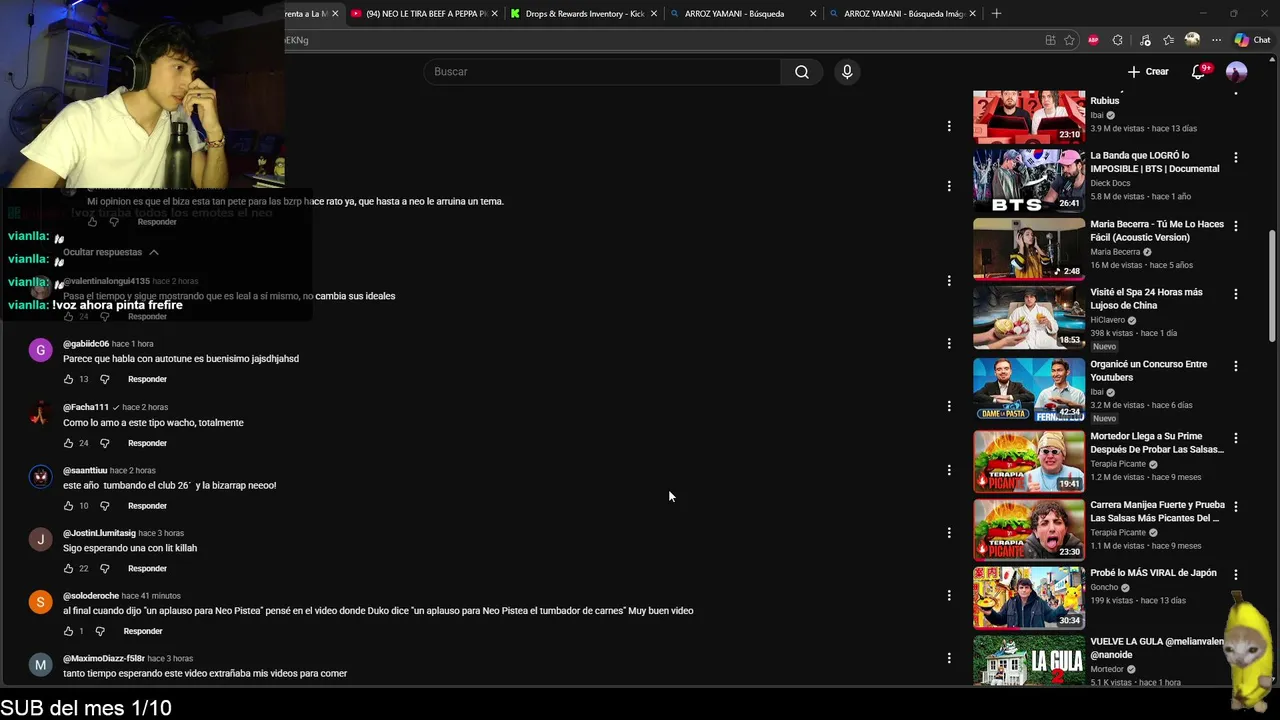
Task: Open the Copilot Chat button
Action: 1252,40
